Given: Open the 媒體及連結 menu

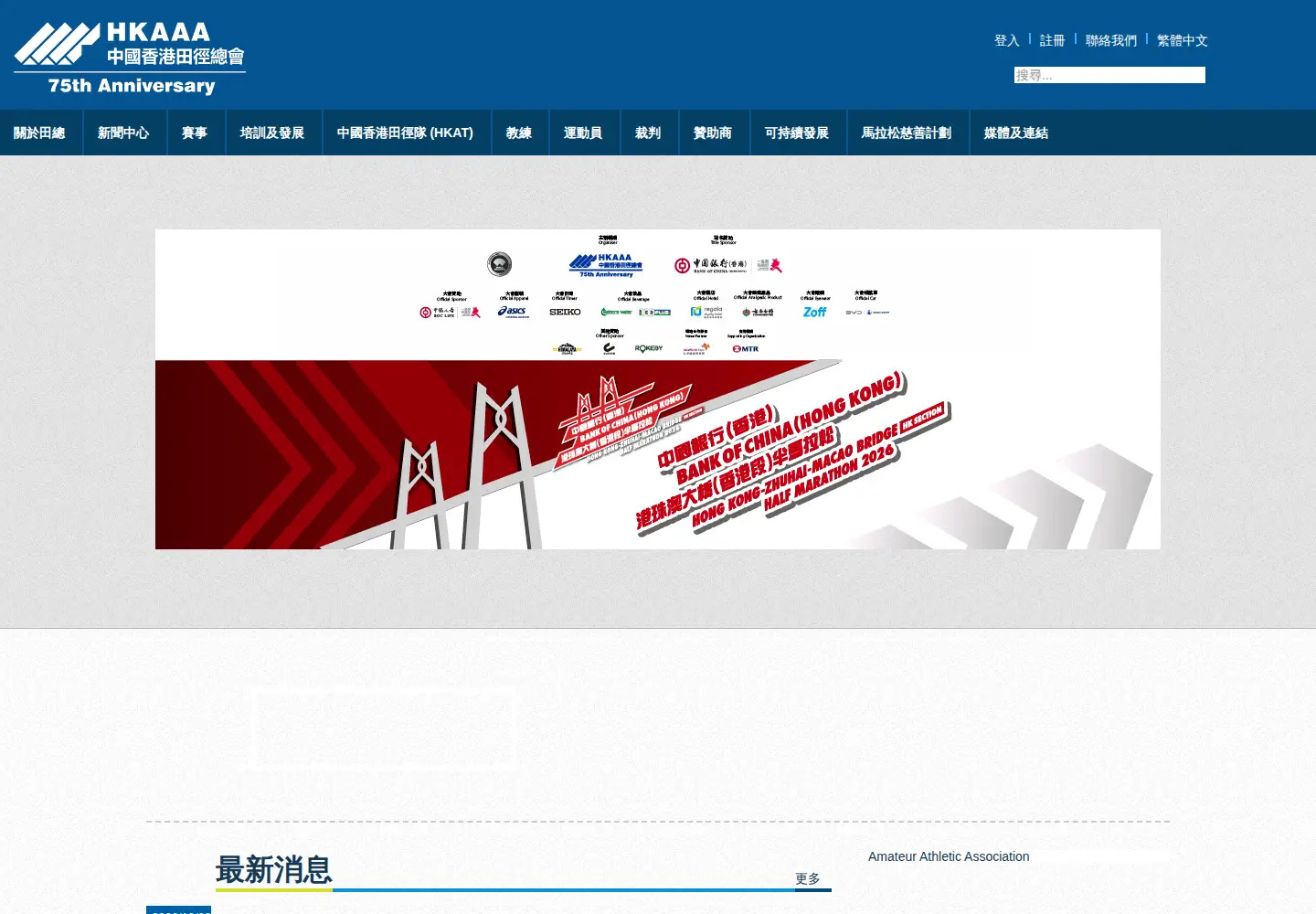Looking at the screenshot, I should pyautogui.click(x=1016, y=133).
